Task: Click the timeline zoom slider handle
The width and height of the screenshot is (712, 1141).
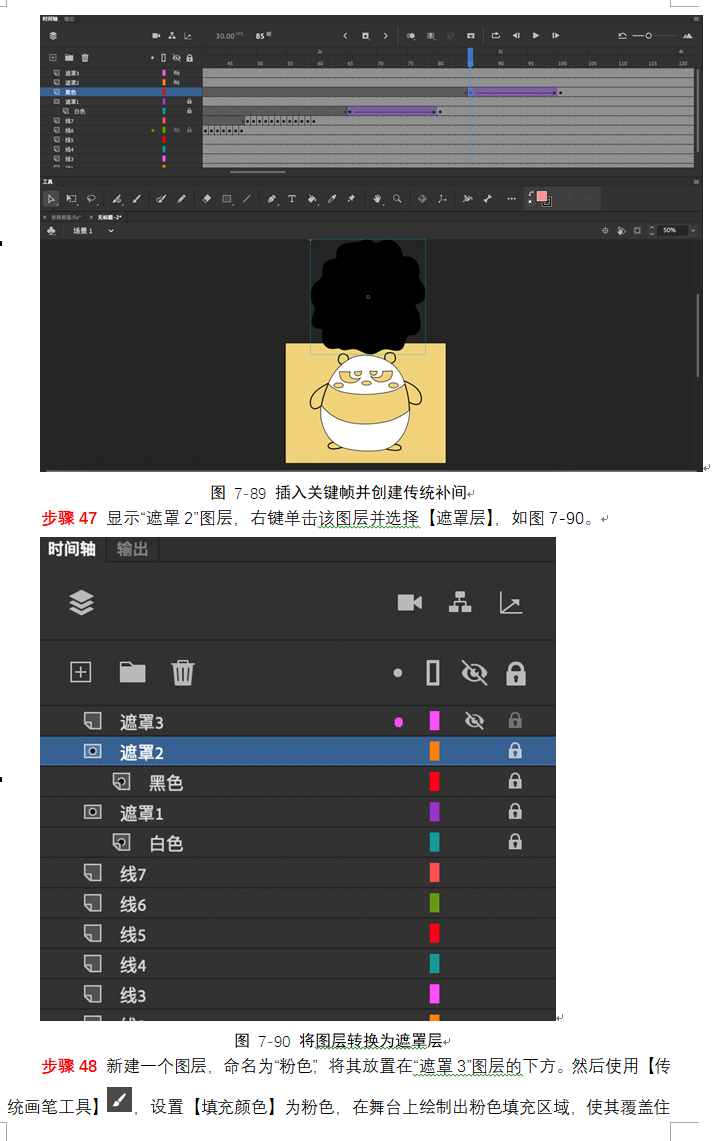Action: 649,36
